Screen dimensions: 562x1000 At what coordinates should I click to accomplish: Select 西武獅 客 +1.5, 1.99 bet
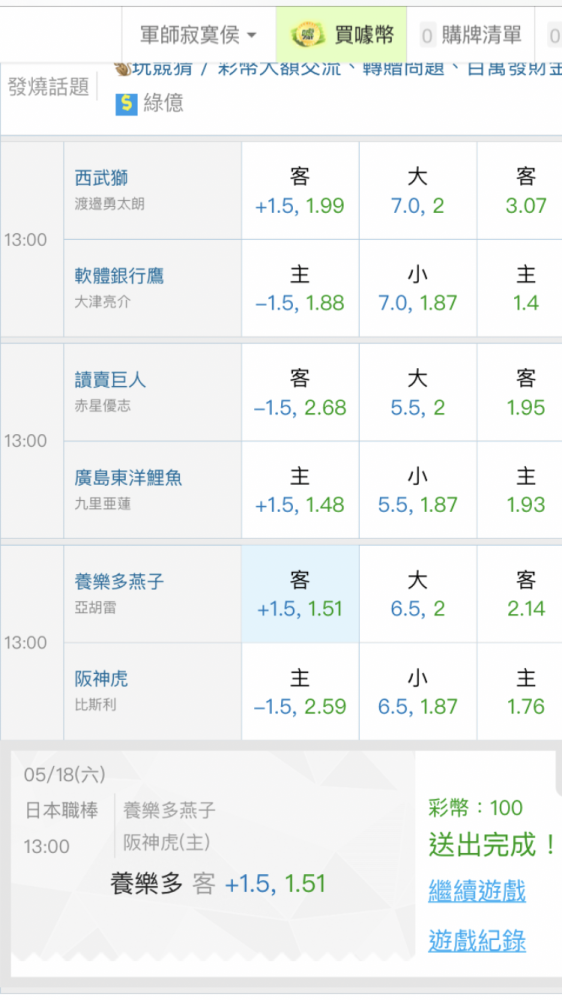coord(300,191)
